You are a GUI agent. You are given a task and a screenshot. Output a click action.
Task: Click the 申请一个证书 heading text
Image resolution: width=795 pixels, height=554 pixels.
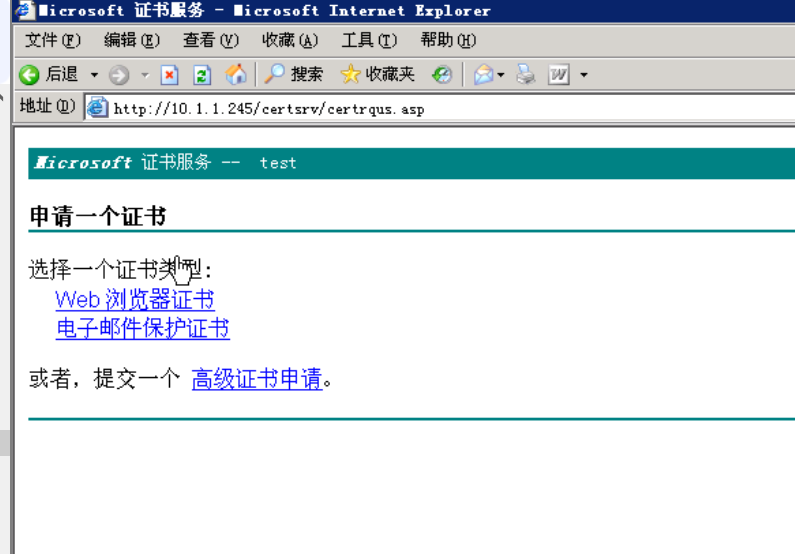coord(98,216)
